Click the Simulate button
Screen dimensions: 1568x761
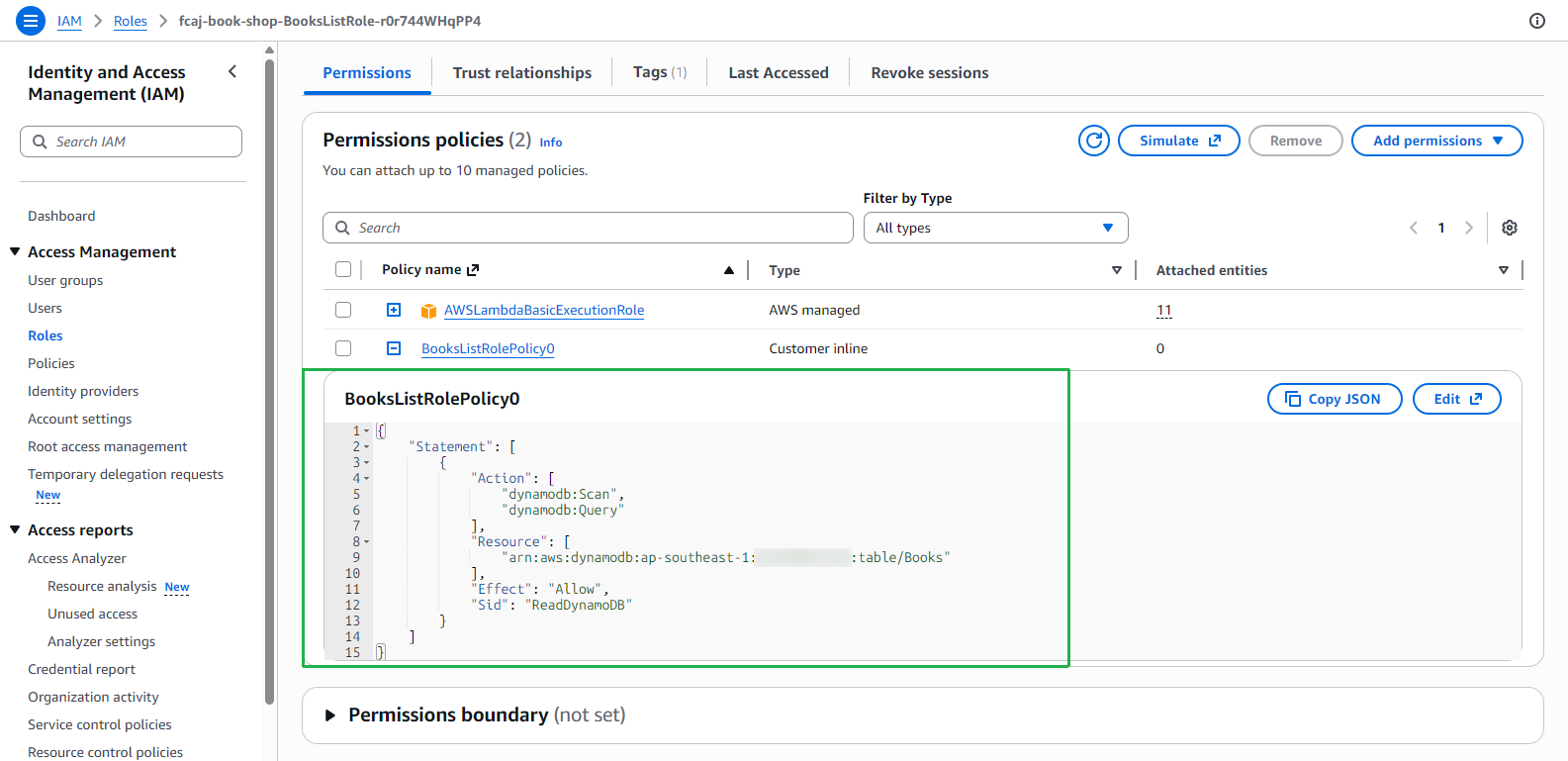point(1179,141)
